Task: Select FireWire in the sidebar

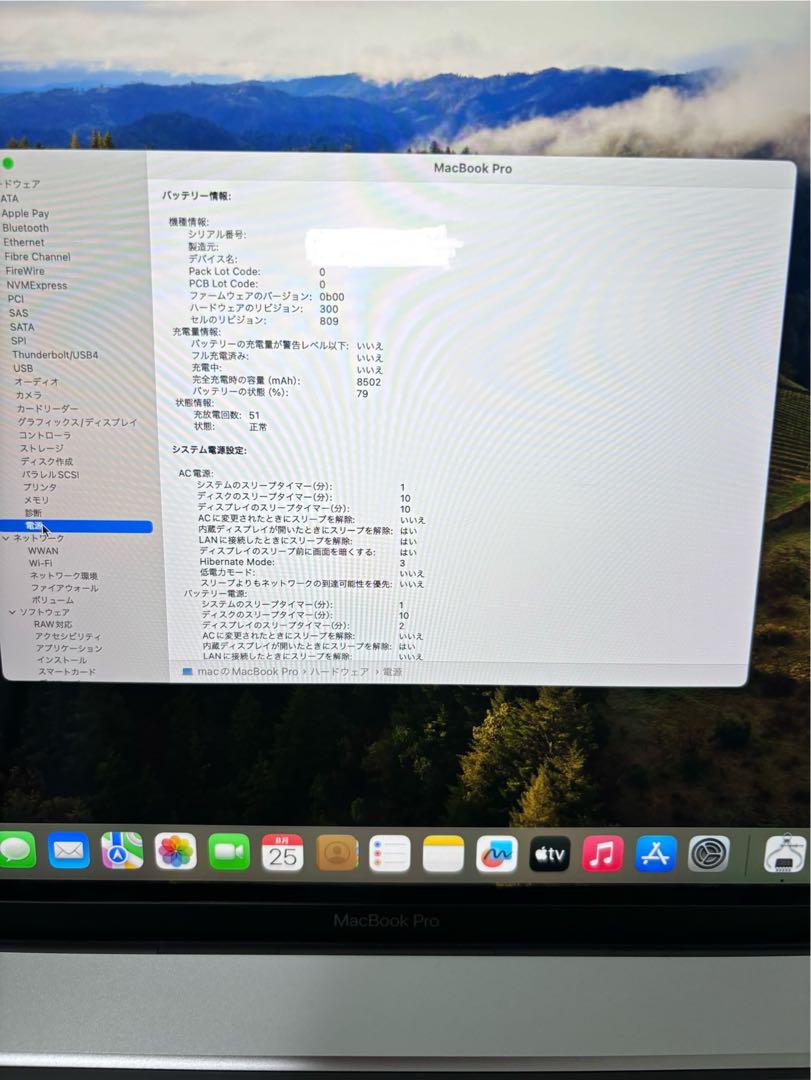Action: pos(25,271)
